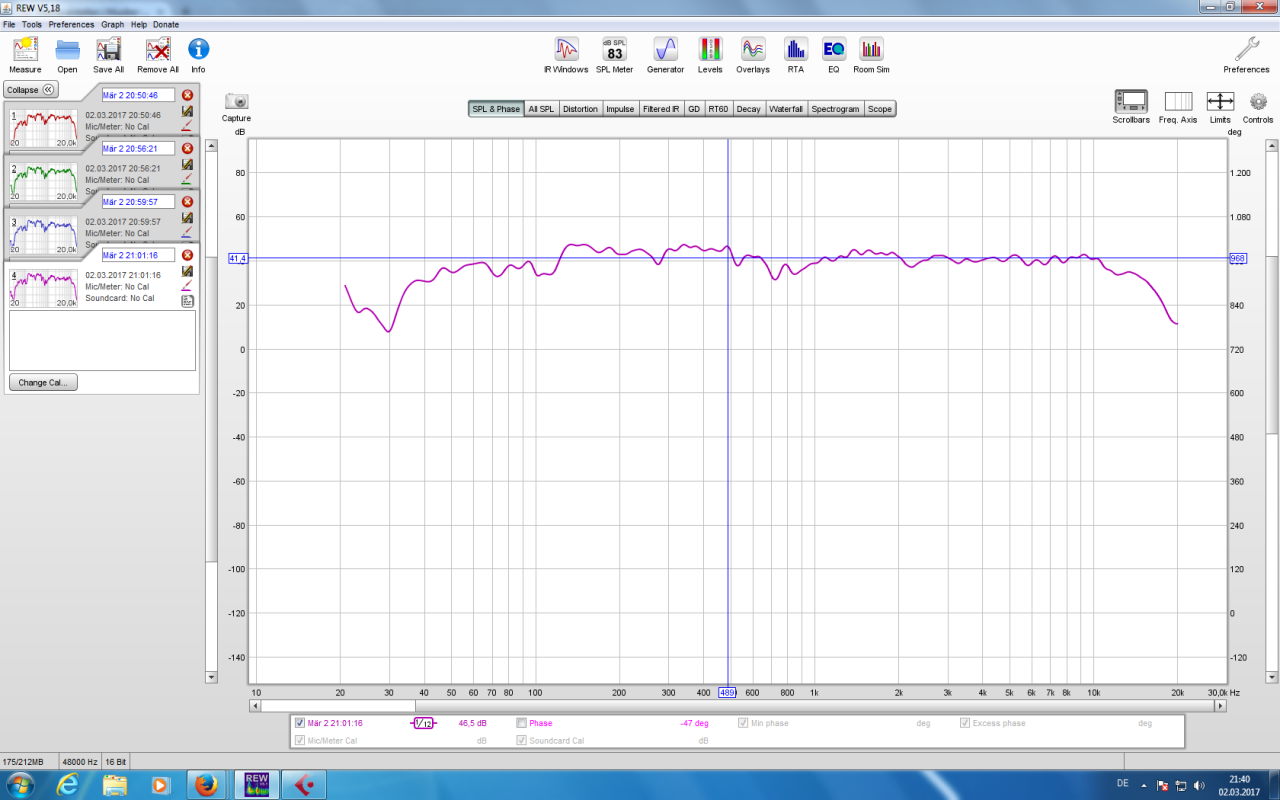Open the Room Sim tool
This screenshot has height=800, width=1280.
tap(871, 55)
